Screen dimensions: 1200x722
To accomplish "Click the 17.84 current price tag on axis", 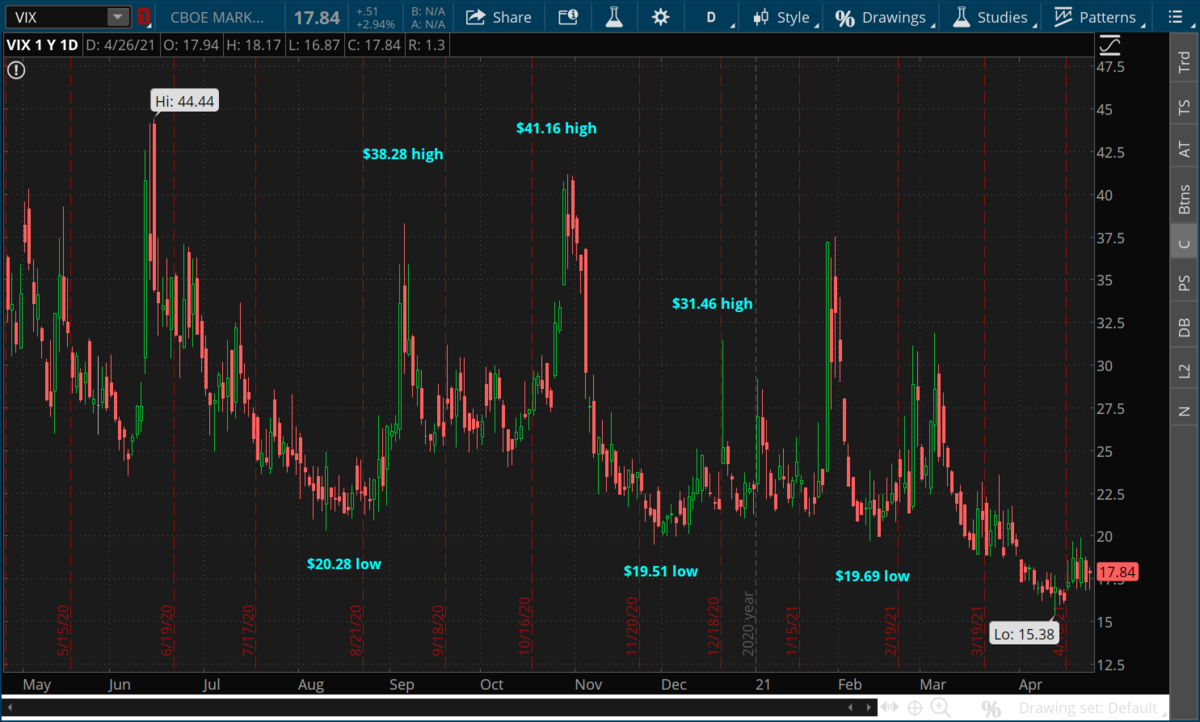I will (1117, 573).
